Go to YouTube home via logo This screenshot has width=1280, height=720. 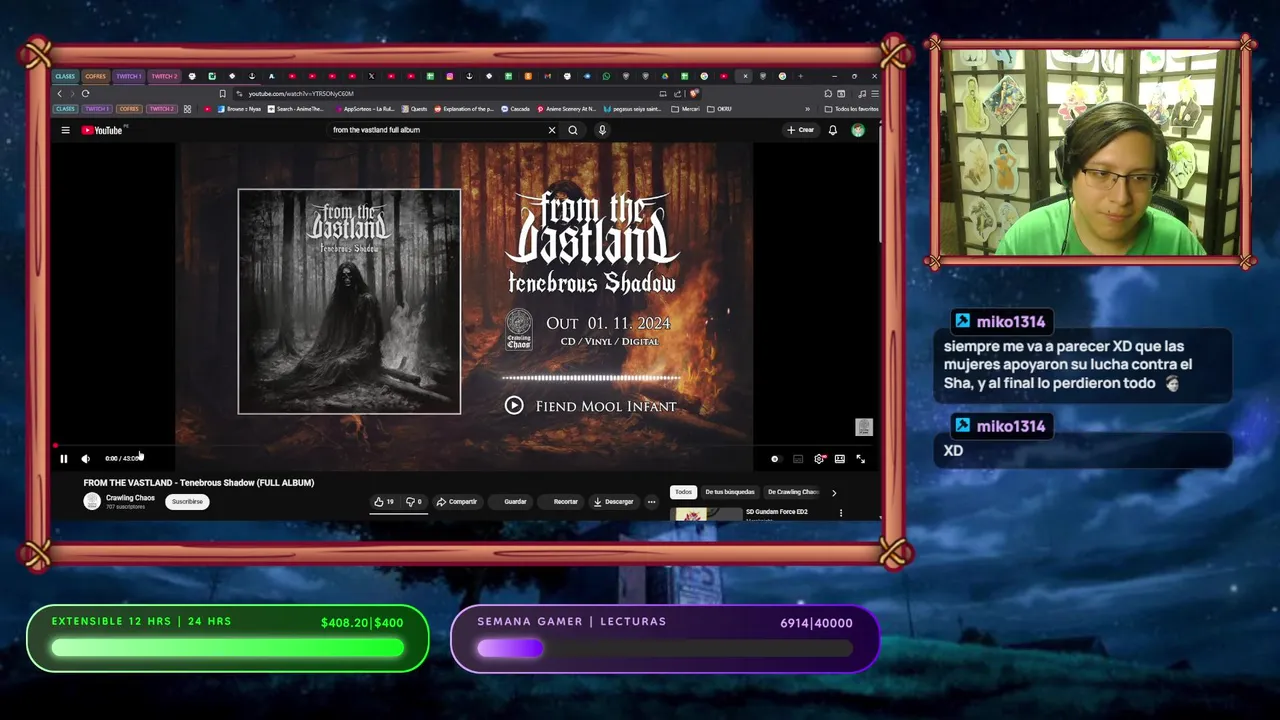point(102,130)
